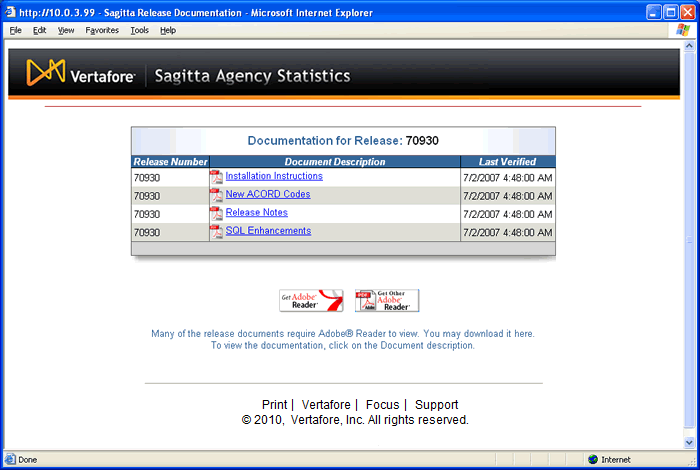Visit the Vertafore footer link
This screenshot has width=700, height=470.
click(x=326, y=404)
